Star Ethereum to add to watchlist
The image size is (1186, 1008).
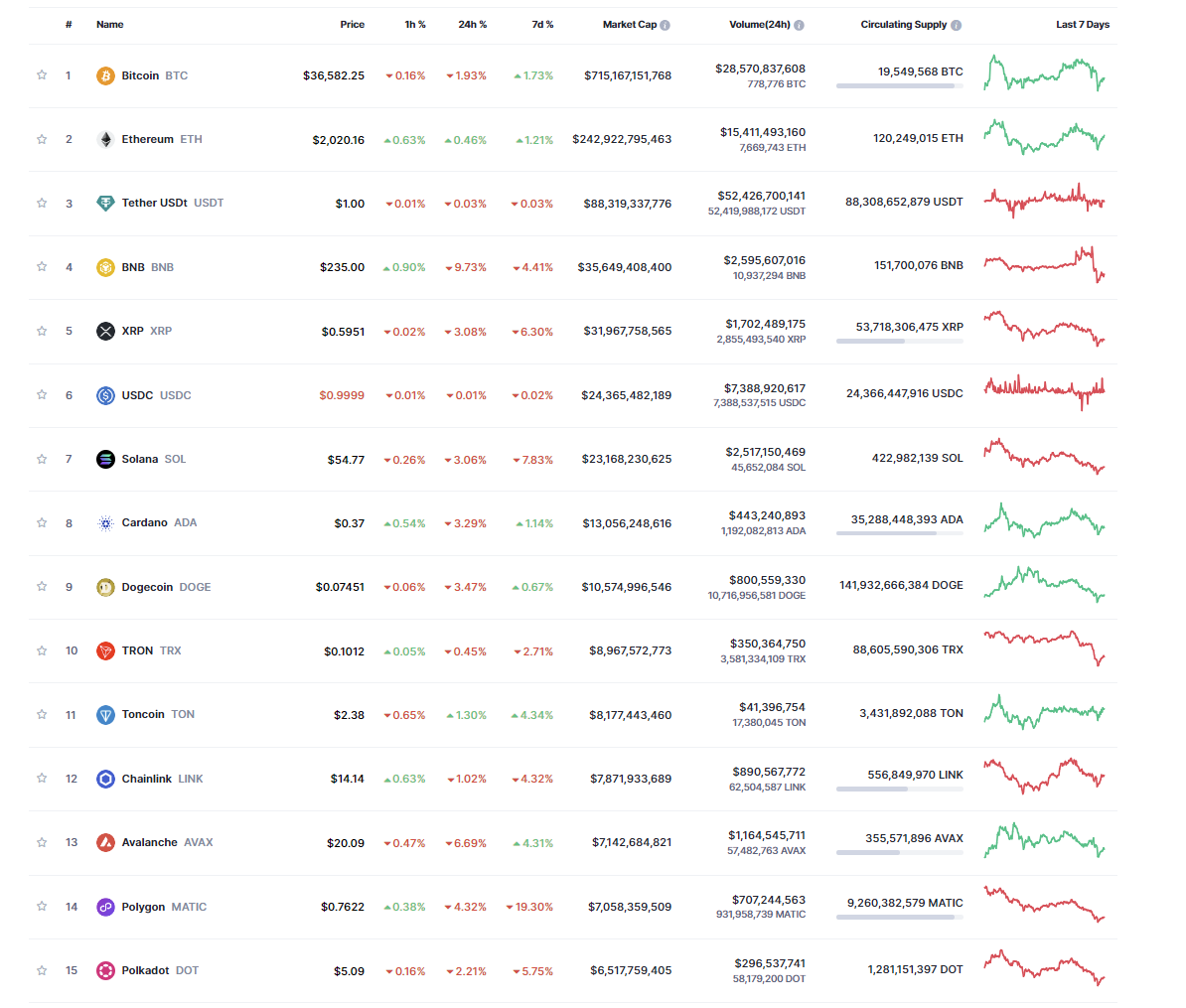[42, 139]
